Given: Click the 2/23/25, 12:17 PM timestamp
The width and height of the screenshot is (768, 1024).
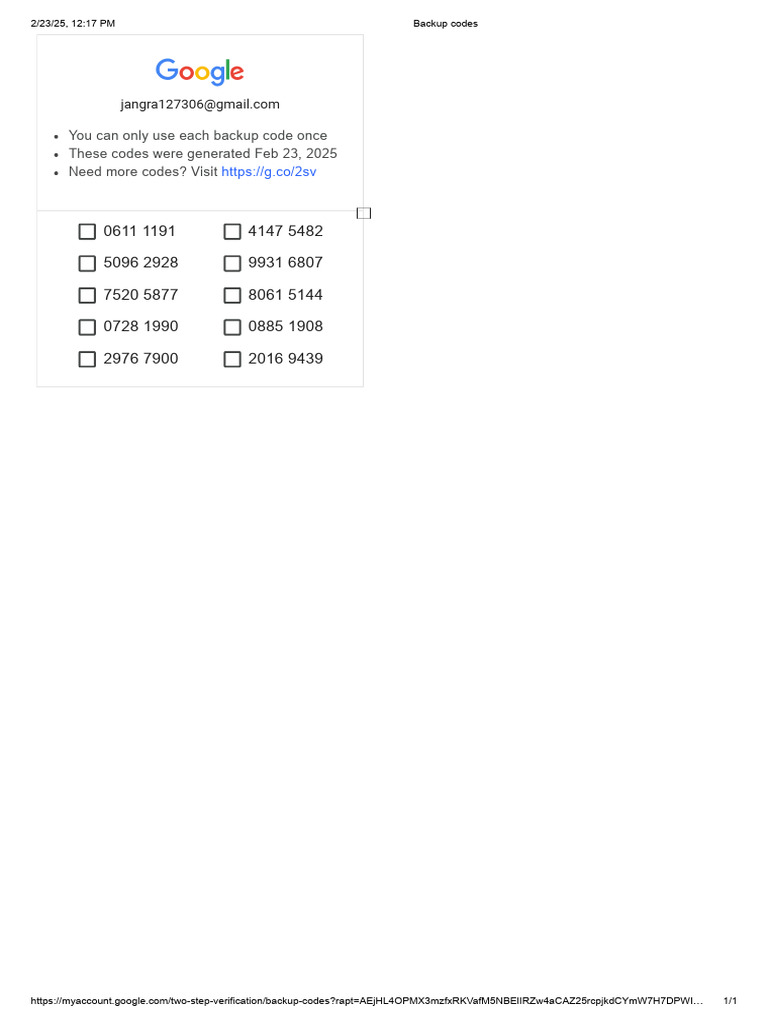Looking at the screenshot, I should [x=73, y=24].
